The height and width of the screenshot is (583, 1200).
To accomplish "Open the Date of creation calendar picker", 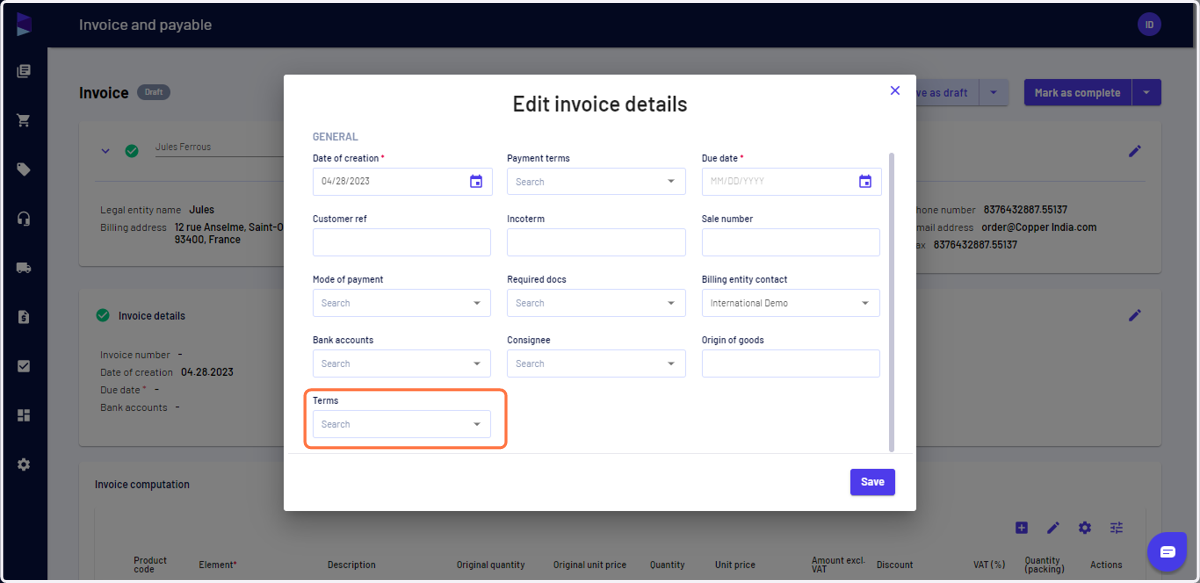I will [x=476, y=181].
